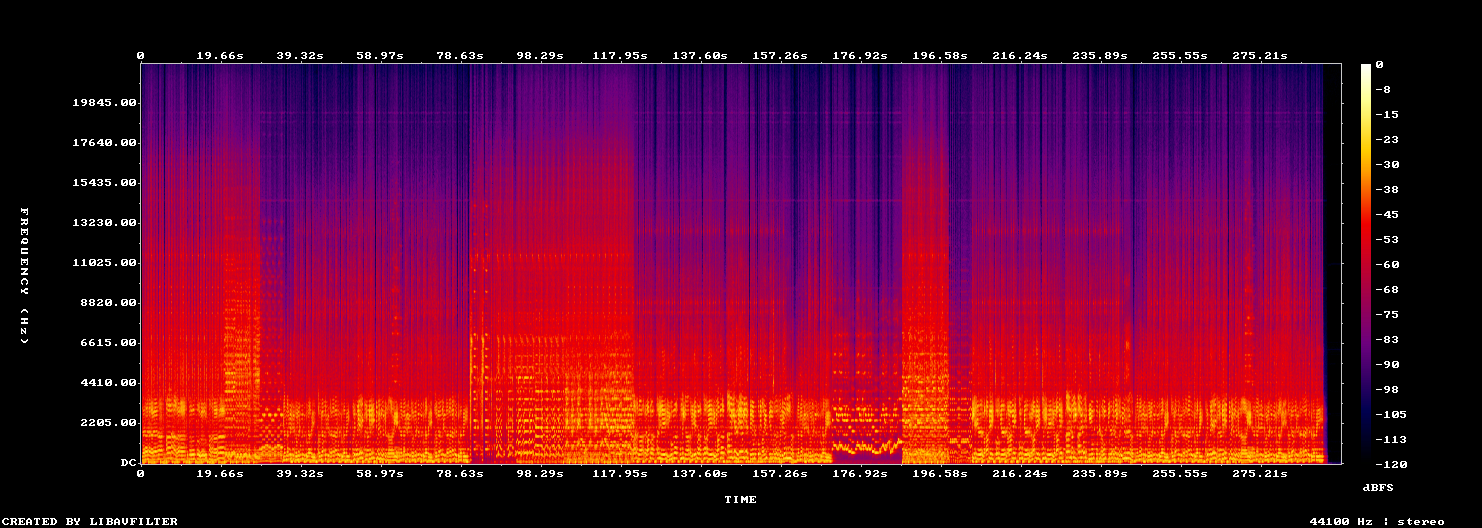Click 137.60s on the top time axis

click(x=699, y=55)
